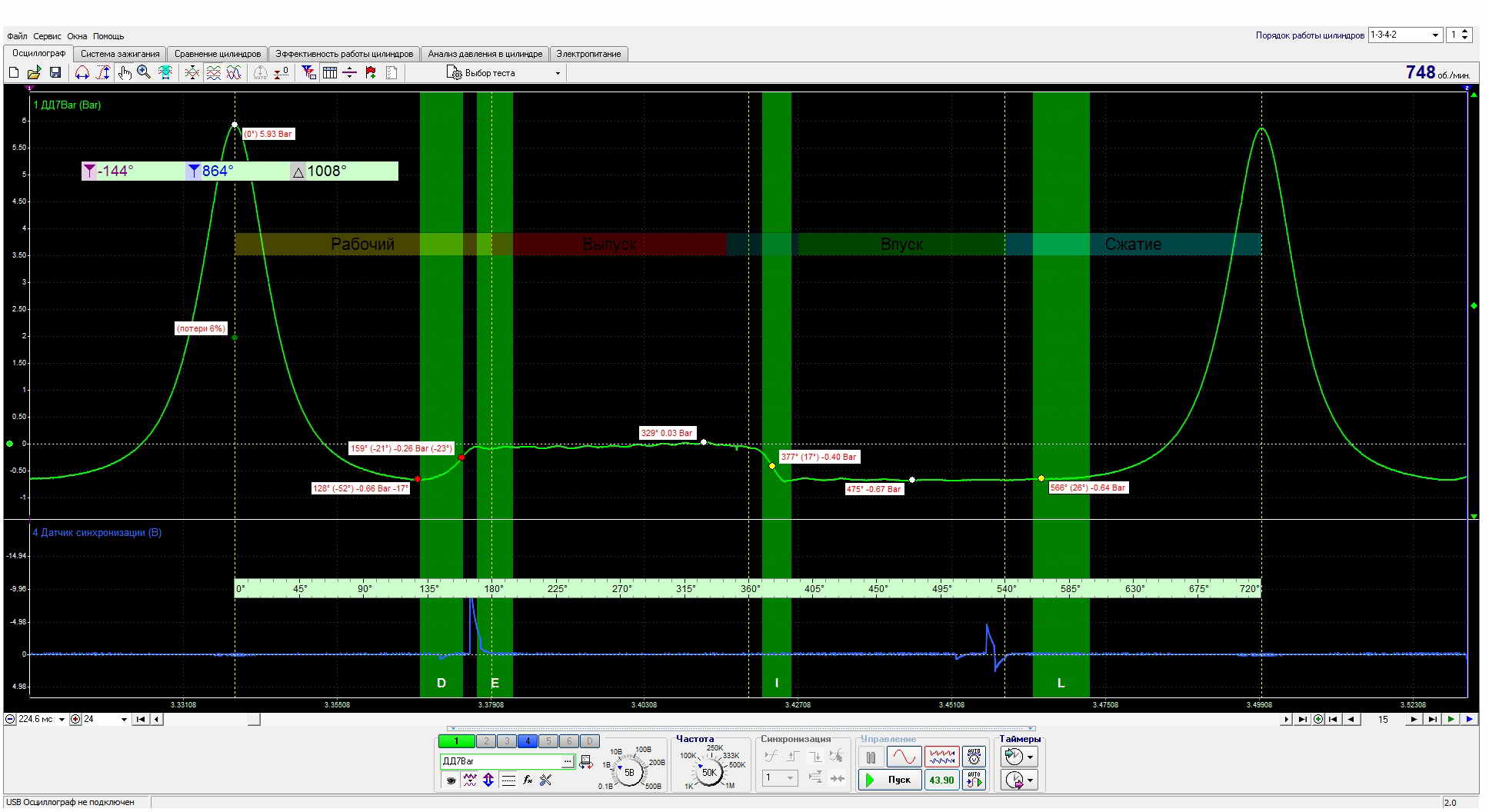This screenshot has width=1489, height=812.
Task: Activate the hand pan tool
Action: [125, 72]
